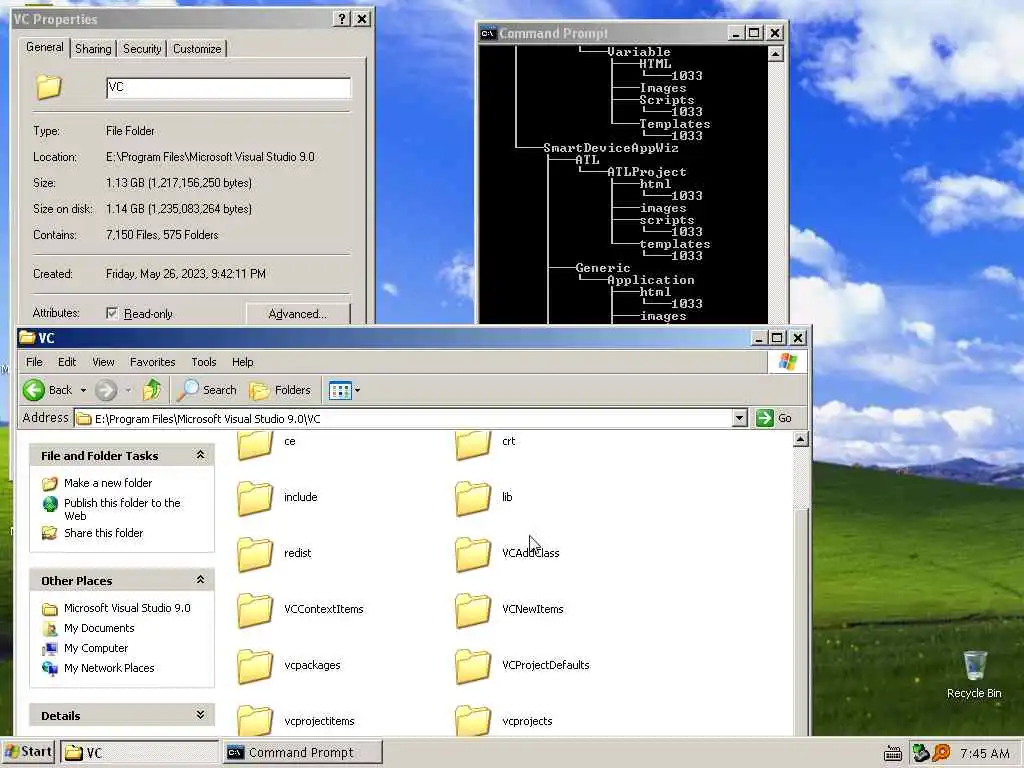Open the Edit menu
Image resolution: width=1024 pixels, height=768 pixels.
click(x=67, y=362)
